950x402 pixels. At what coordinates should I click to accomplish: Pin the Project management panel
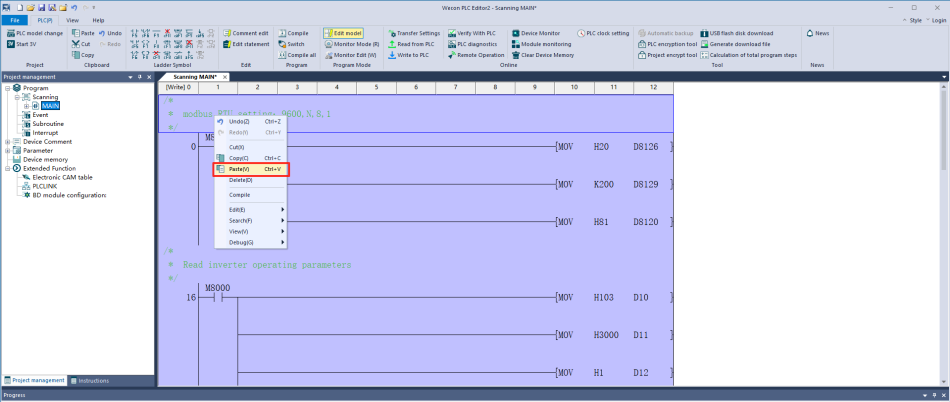(140, 77)
